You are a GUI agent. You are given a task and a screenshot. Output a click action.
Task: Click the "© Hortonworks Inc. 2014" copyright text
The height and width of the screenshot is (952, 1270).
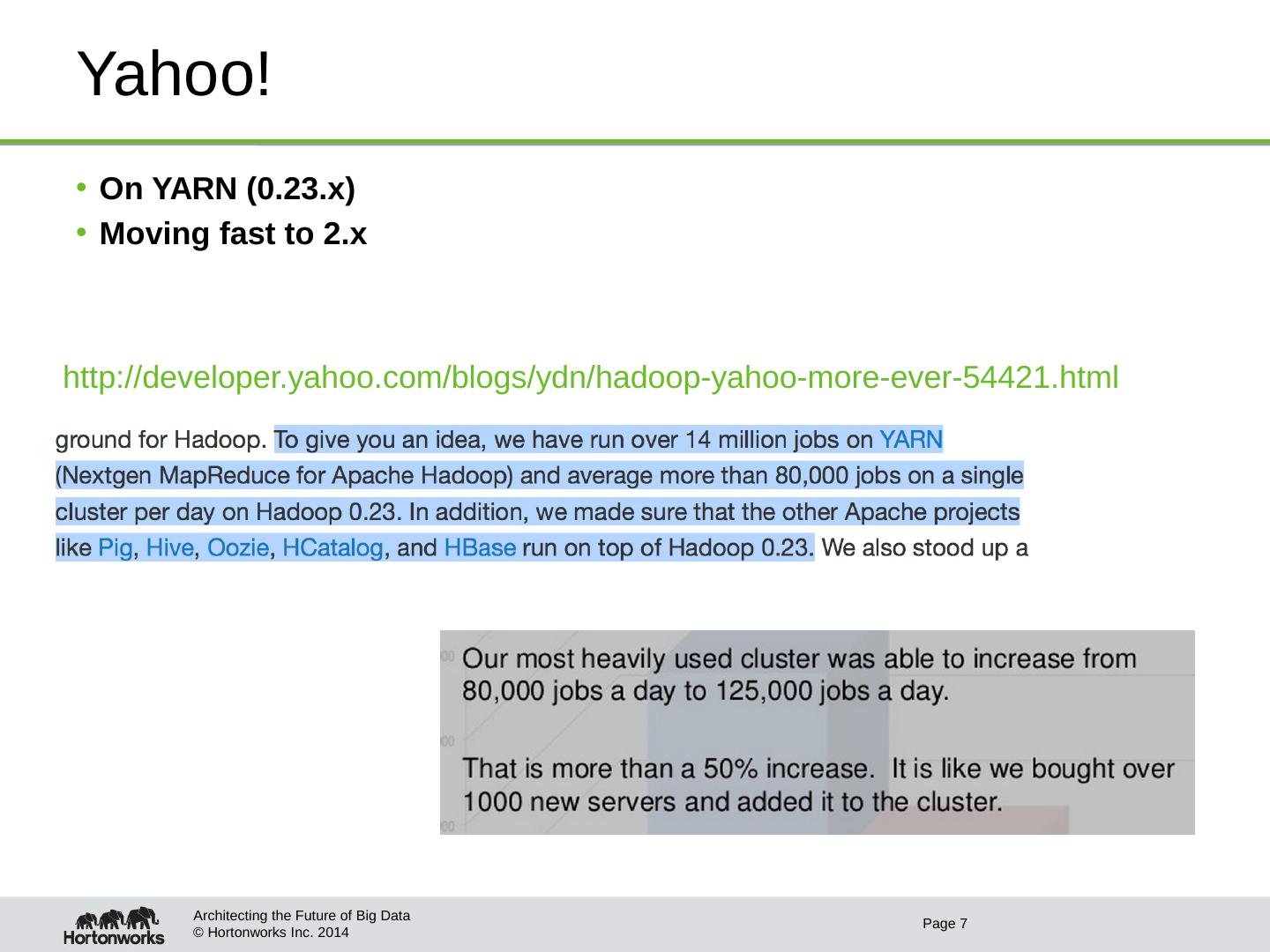point(270,933)
